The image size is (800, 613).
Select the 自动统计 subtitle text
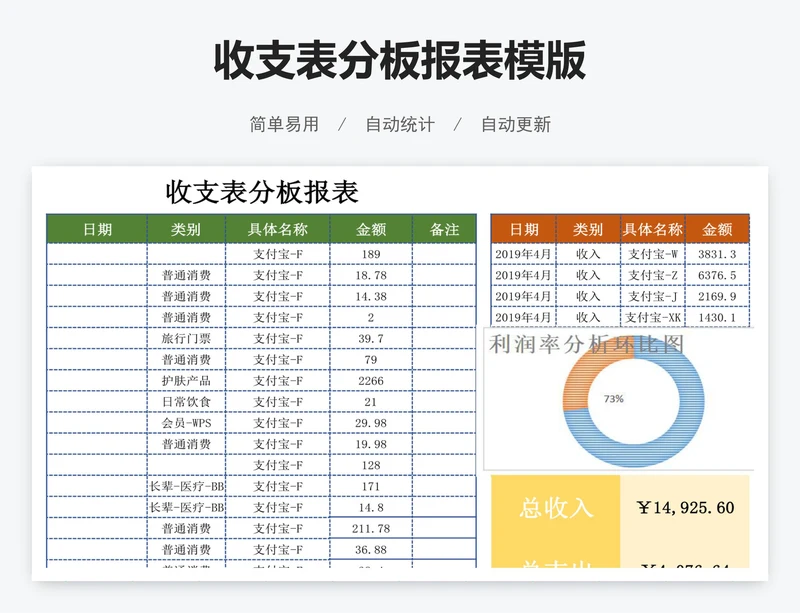[400, 124]
